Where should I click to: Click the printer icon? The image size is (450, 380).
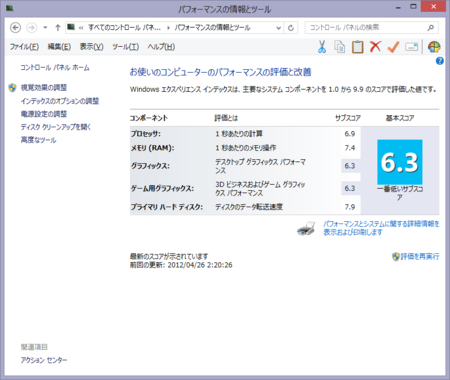tap(306, 229)
